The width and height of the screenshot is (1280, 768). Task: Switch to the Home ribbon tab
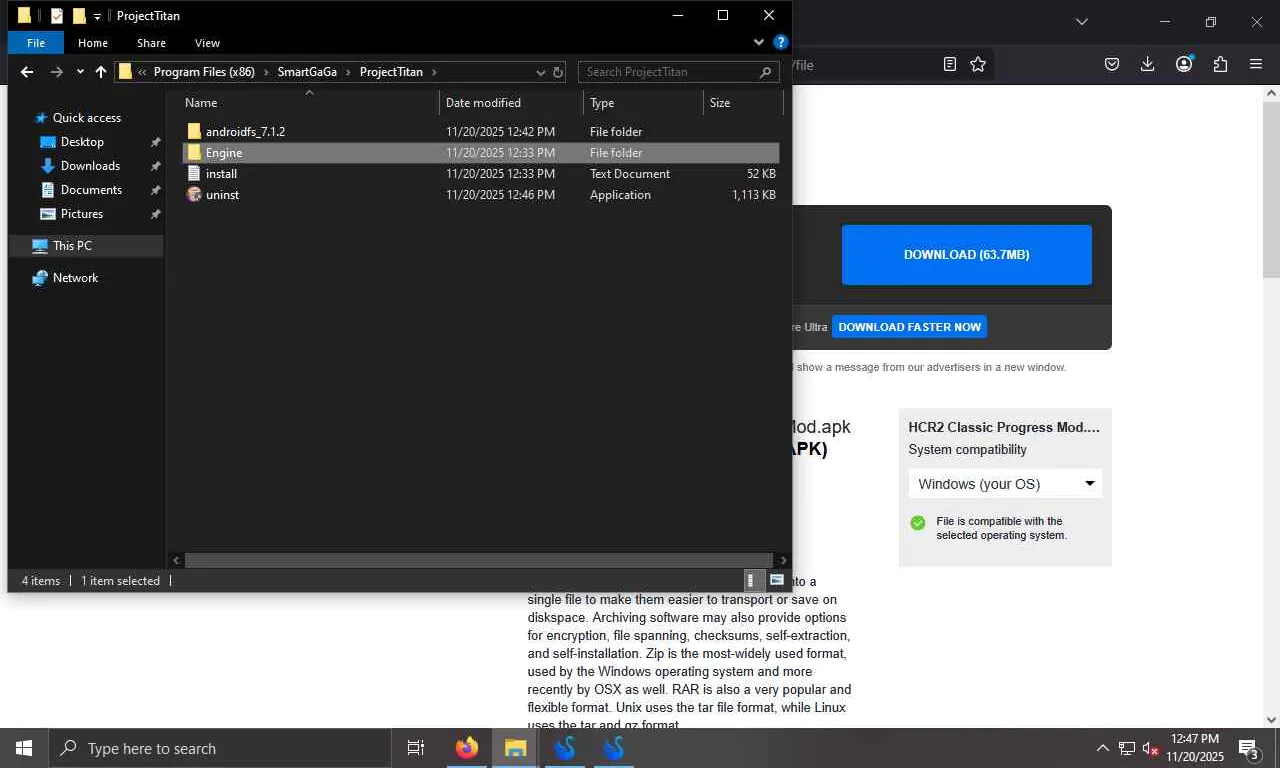coord(93,43)
